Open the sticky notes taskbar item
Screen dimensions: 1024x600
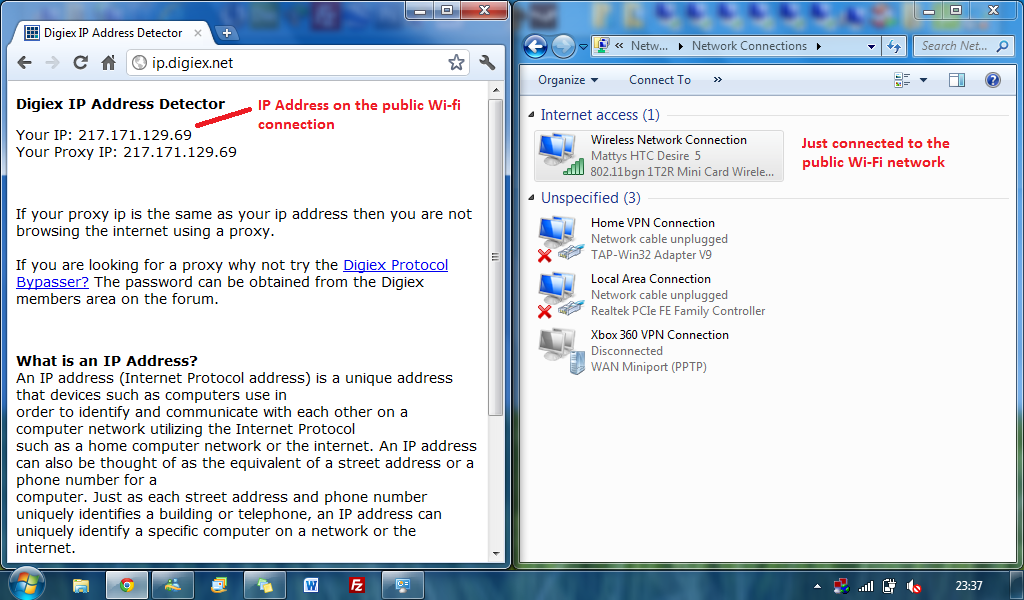264,585
